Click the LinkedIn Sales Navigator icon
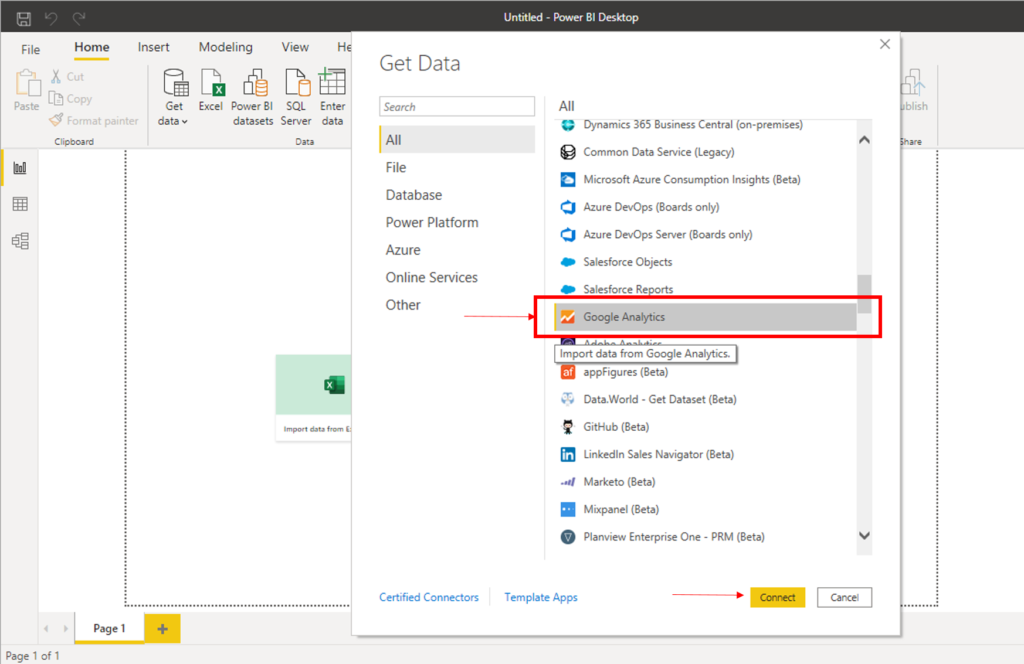 click(x=568, y=454)
